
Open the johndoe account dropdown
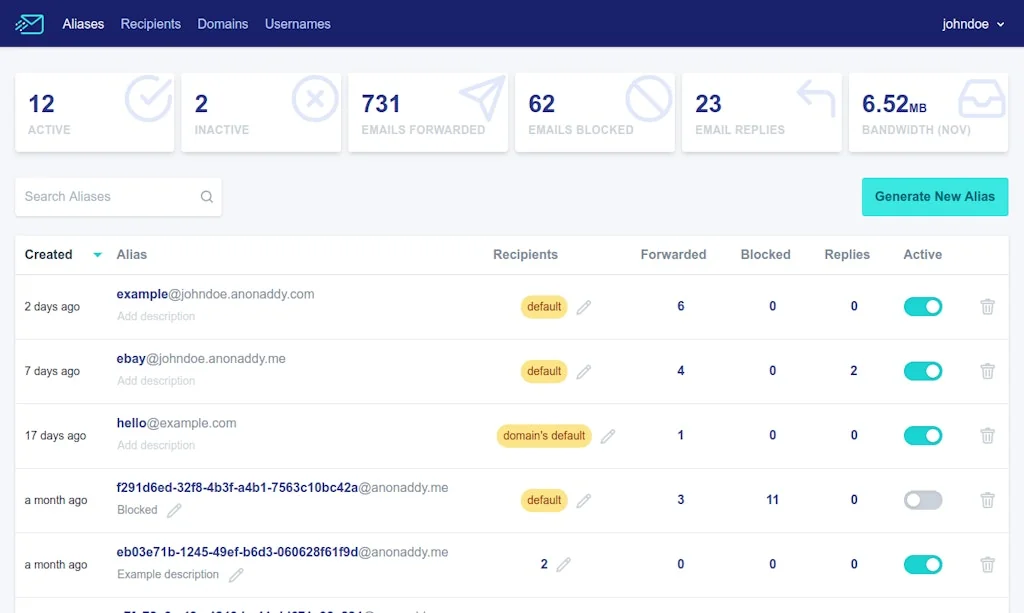[x=973, y=24]
